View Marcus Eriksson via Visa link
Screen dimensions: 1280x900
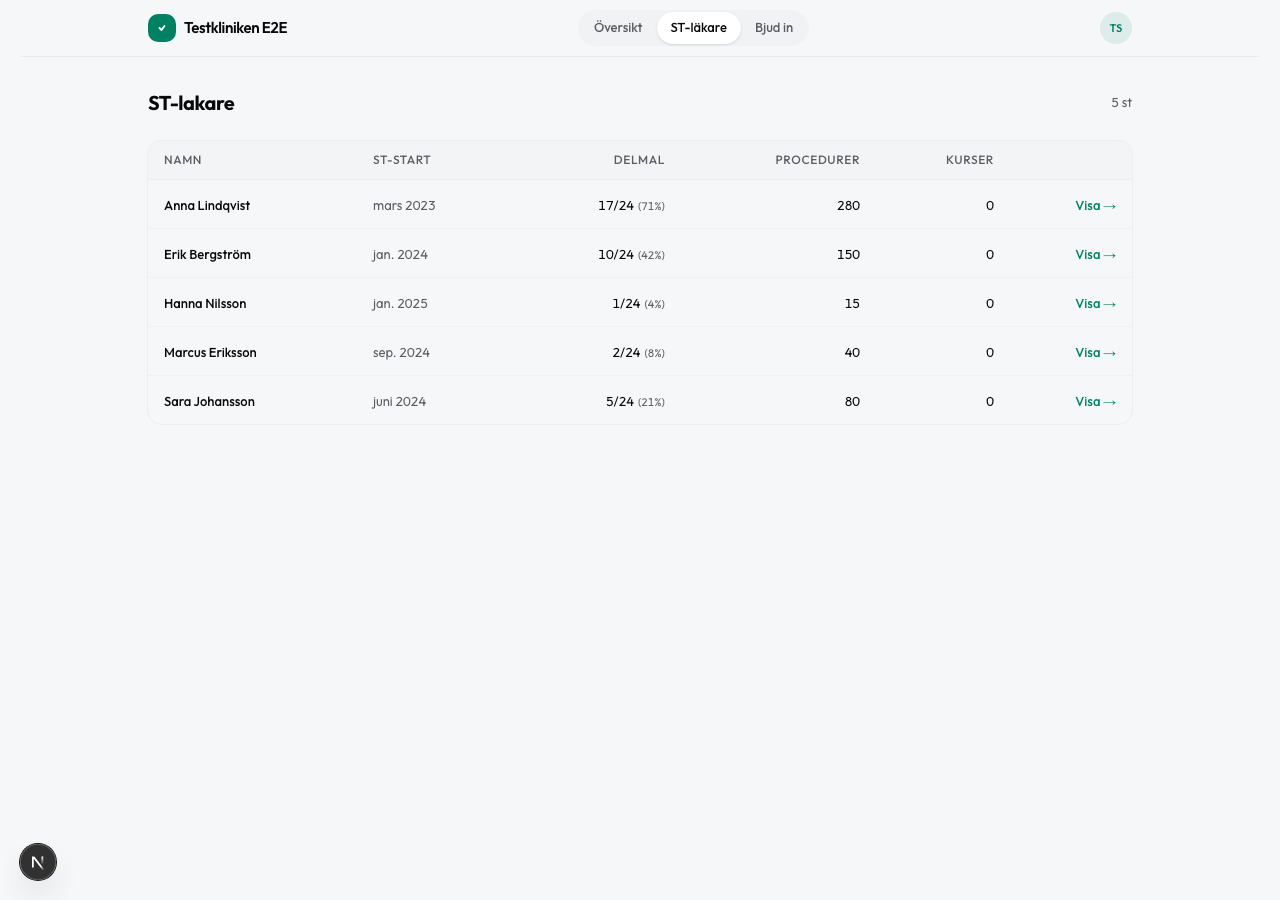1095,353
